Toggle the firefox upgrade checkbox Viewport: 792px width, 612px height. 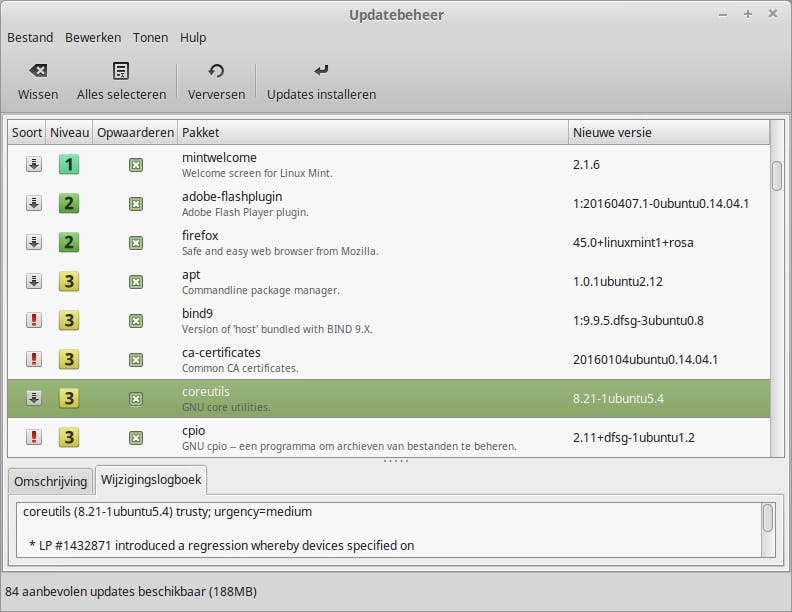tap(136, 243)
